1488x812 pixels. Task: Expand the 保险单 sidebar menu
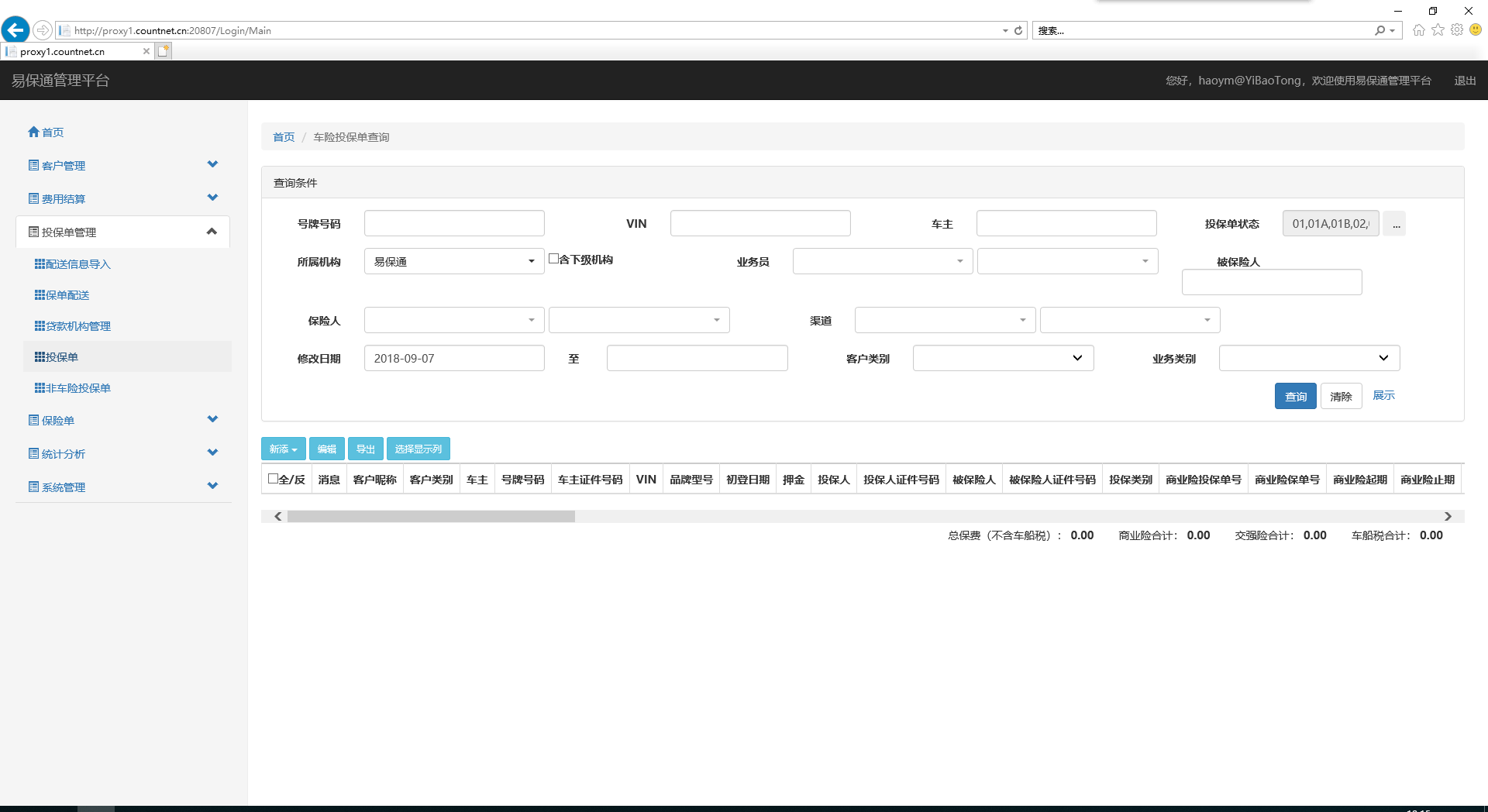124,420
